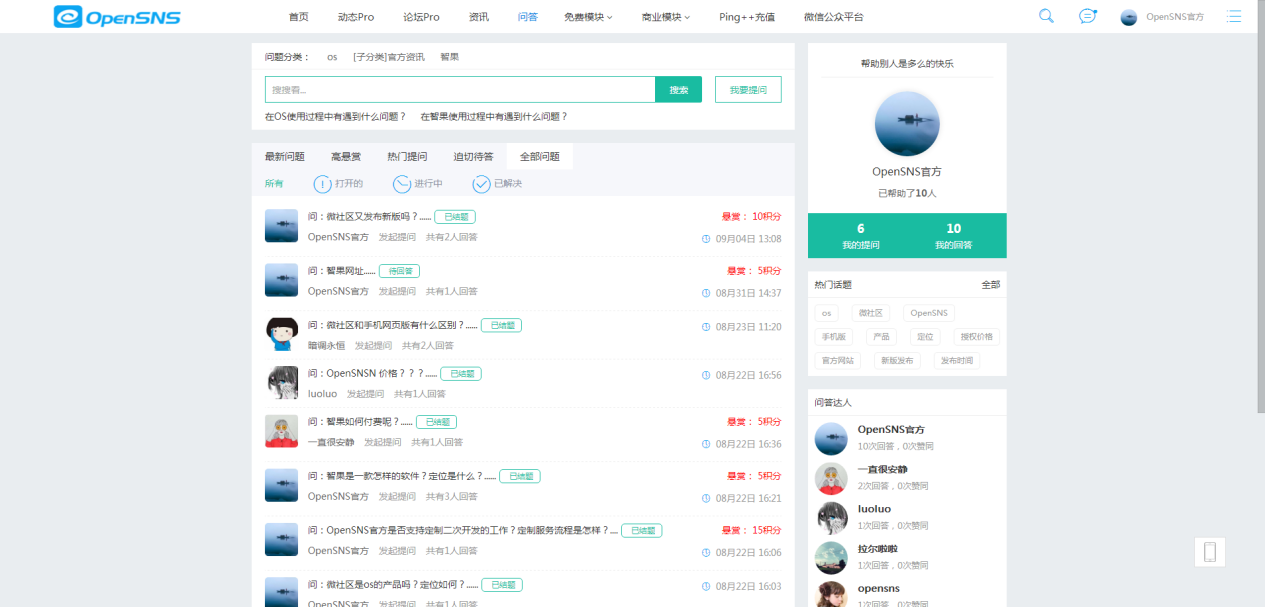Click 我的提问 count in profile card
Image resolution: width=1265 pixels, height=607 pixels.
(x=860, y=236)
